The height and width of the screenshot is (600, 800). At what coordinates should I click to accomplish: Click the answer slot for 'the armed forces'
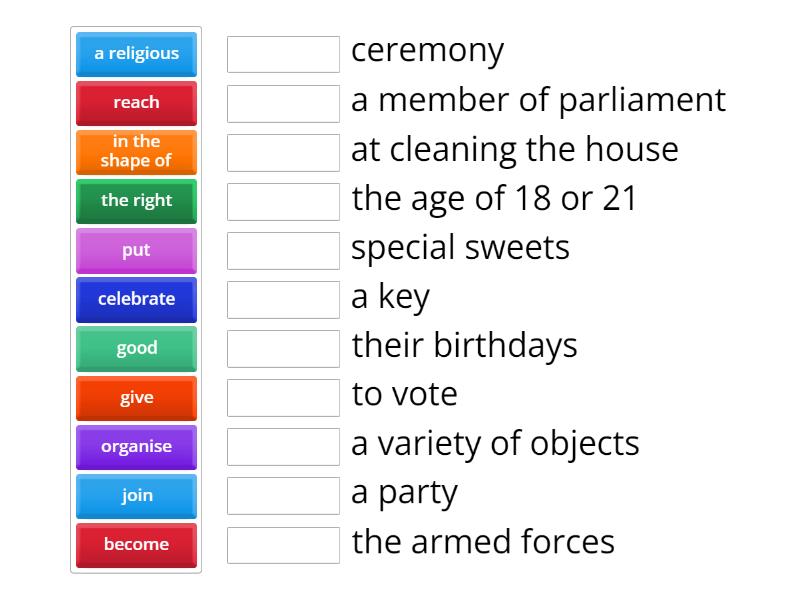[x=283, y=545]
